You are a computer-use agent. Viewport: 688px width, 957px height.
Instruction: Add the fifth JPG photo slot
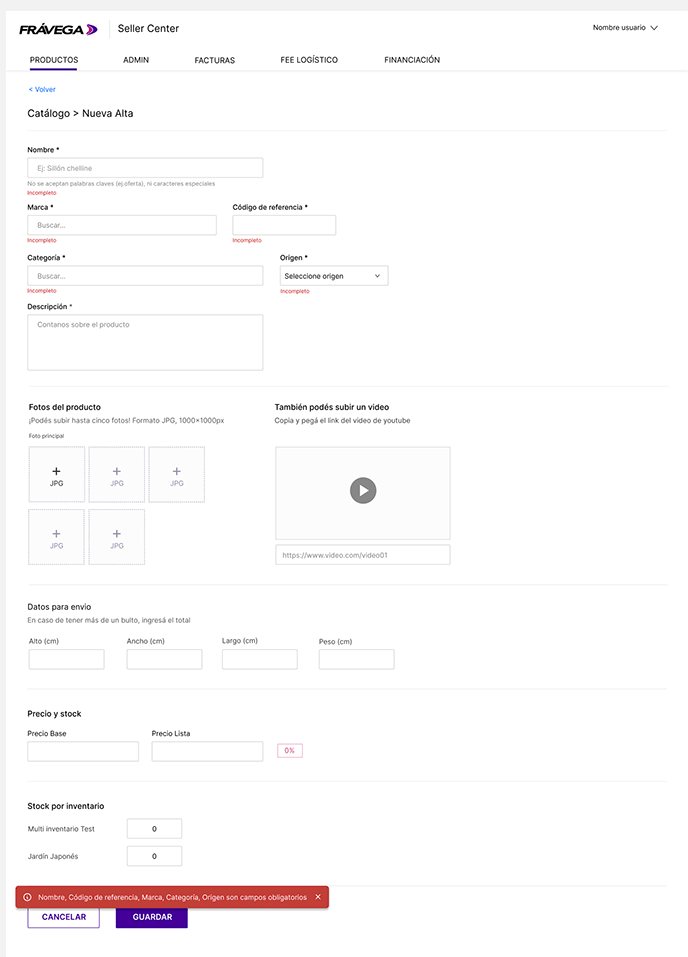(117, 537)
